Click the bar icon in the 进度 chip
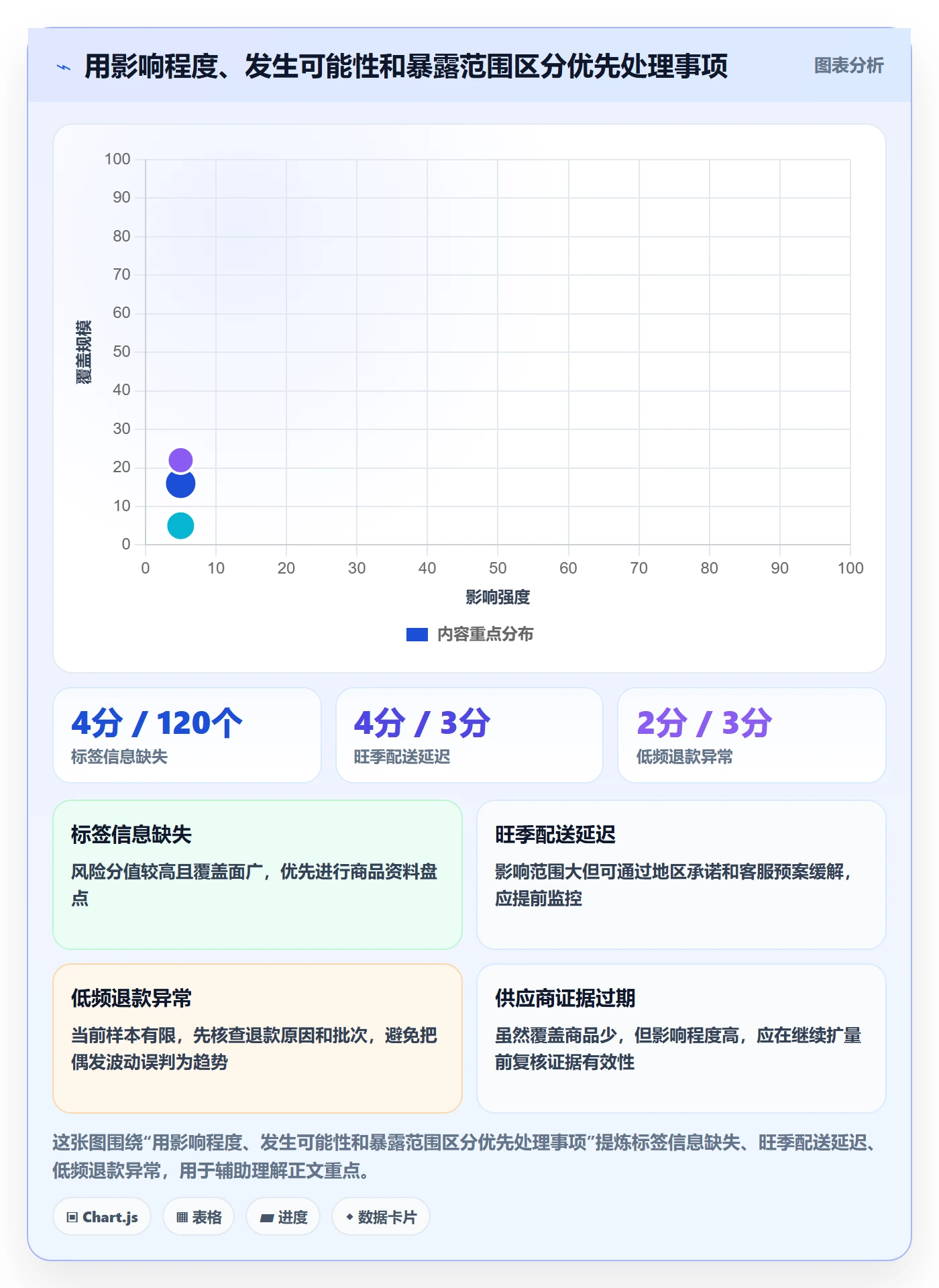The width and height of the screenshot is (939, 1288). [267, 1218]
